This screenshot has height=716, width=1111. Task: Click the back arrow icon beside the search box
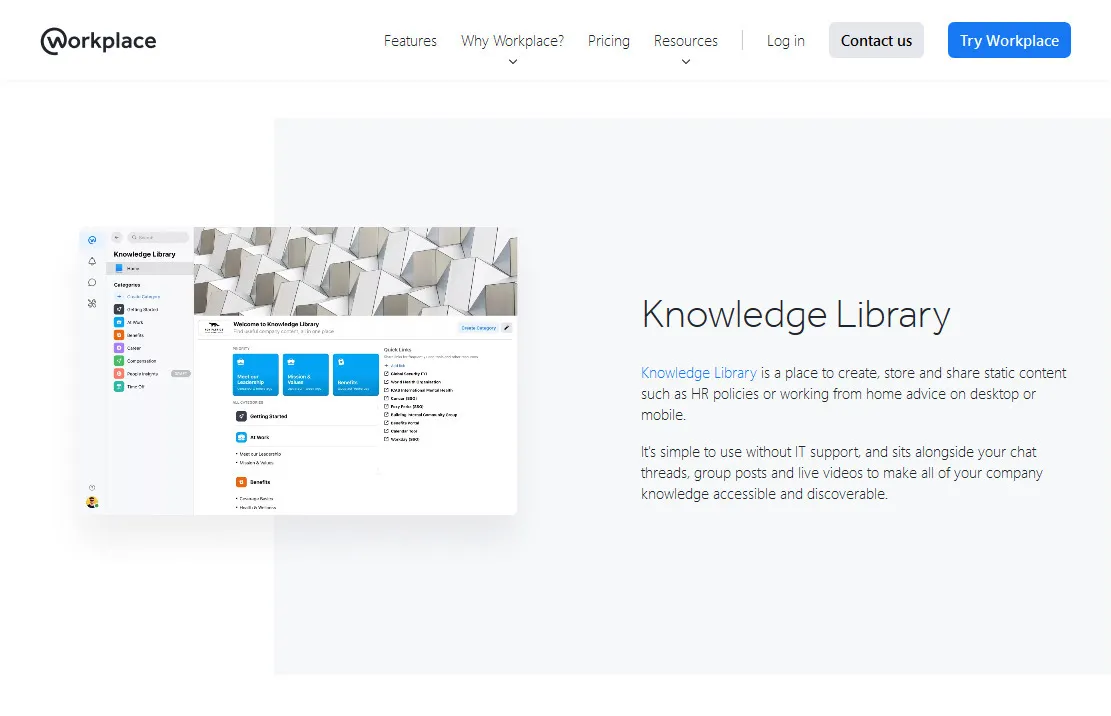coord(117,237)
